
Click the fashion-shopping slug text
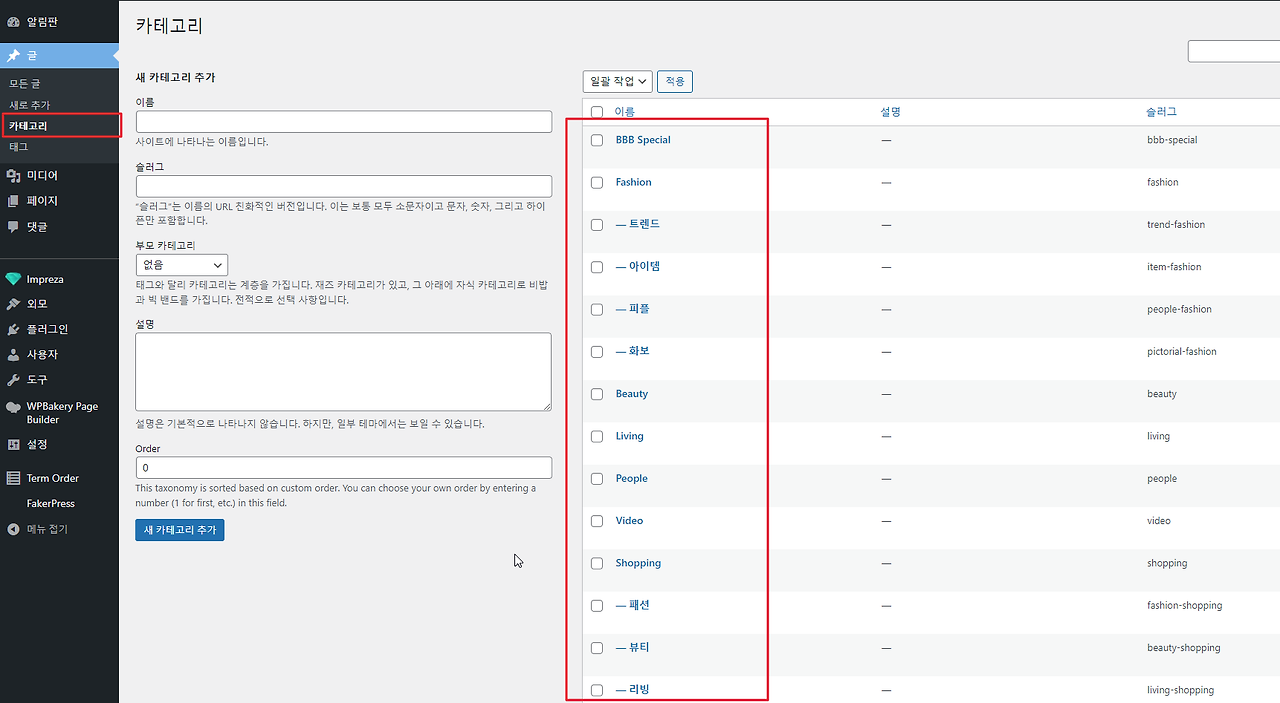(1185, 605)
